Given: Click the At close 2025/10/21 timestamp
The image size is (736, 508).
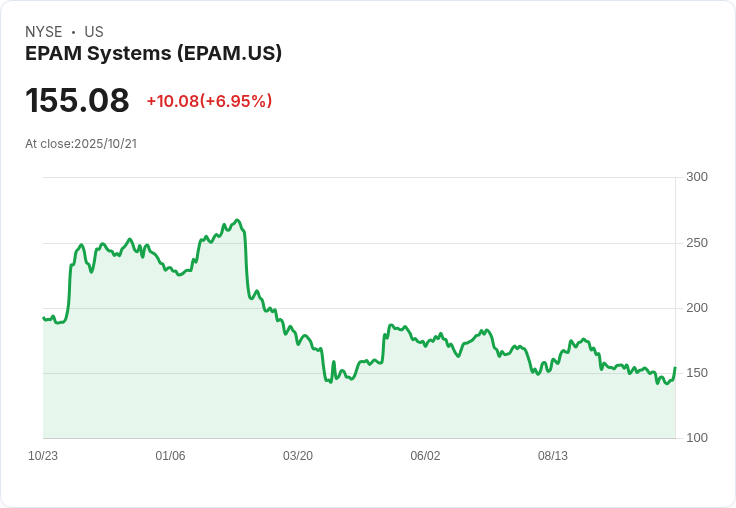Looking at the screenshot, I should [81, 143].
